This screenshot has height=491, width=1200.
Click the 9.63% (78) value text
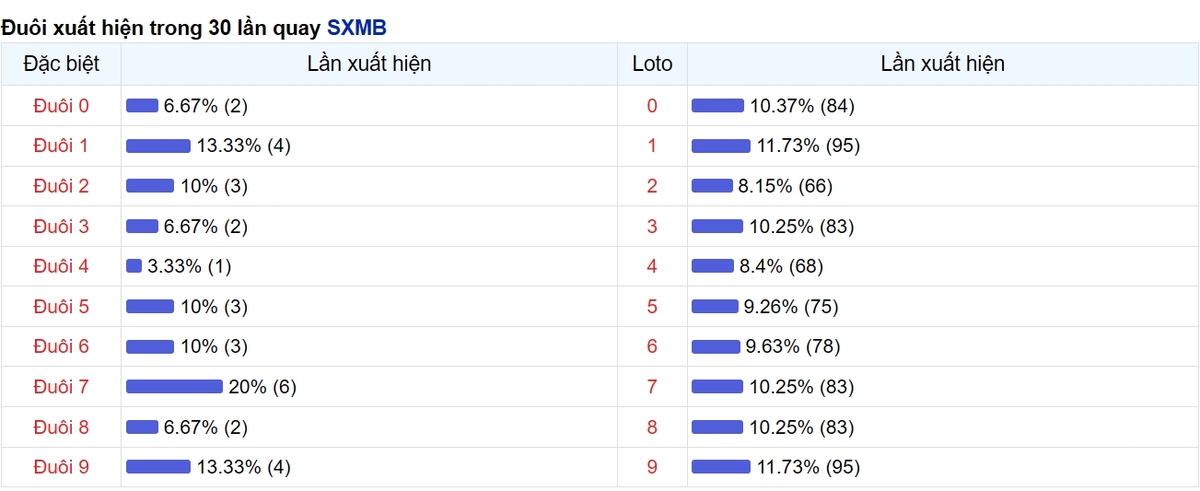click(793, 346)
